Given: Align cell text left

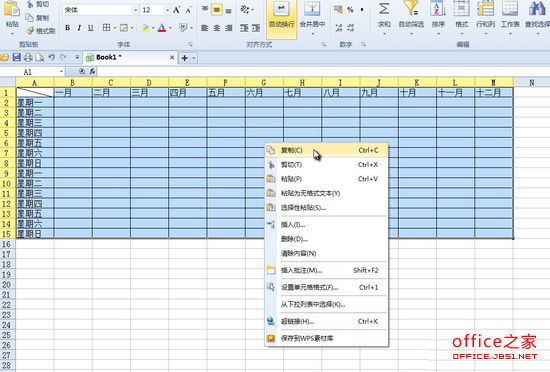Looking at the screenshot, I should [205, 28].
